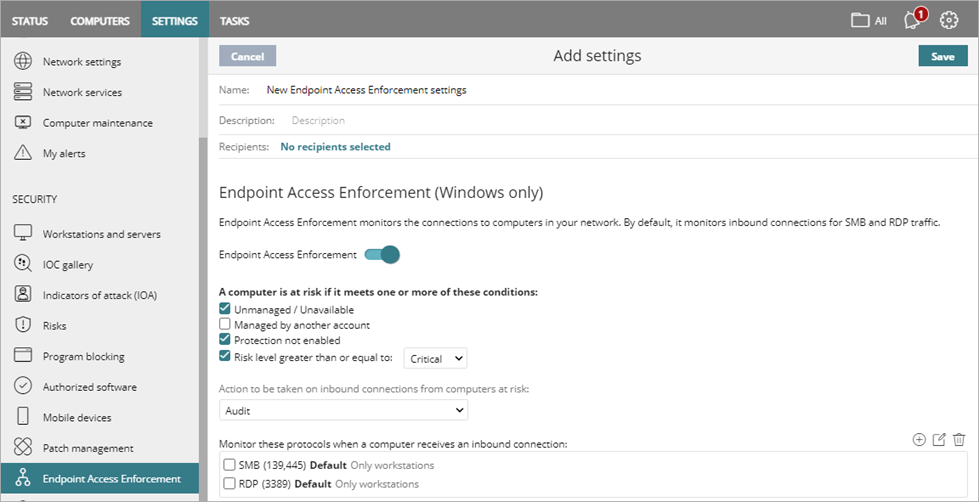
Task: Open the notifications icon with red badge
Action: click(912, 20)
